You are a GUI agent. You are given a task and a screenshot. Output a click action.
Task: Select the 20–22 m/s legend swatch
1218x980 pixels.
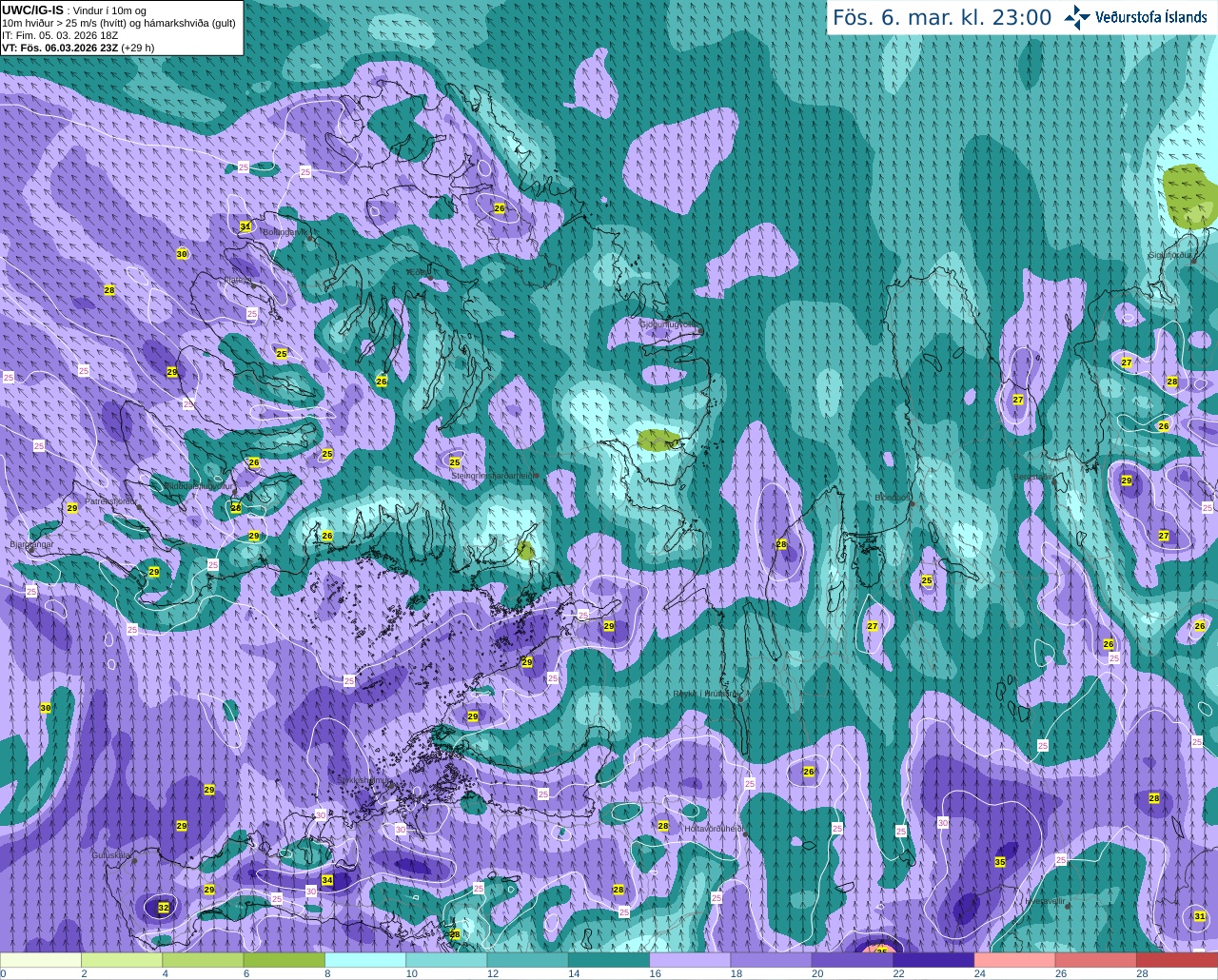coord(853,960)
